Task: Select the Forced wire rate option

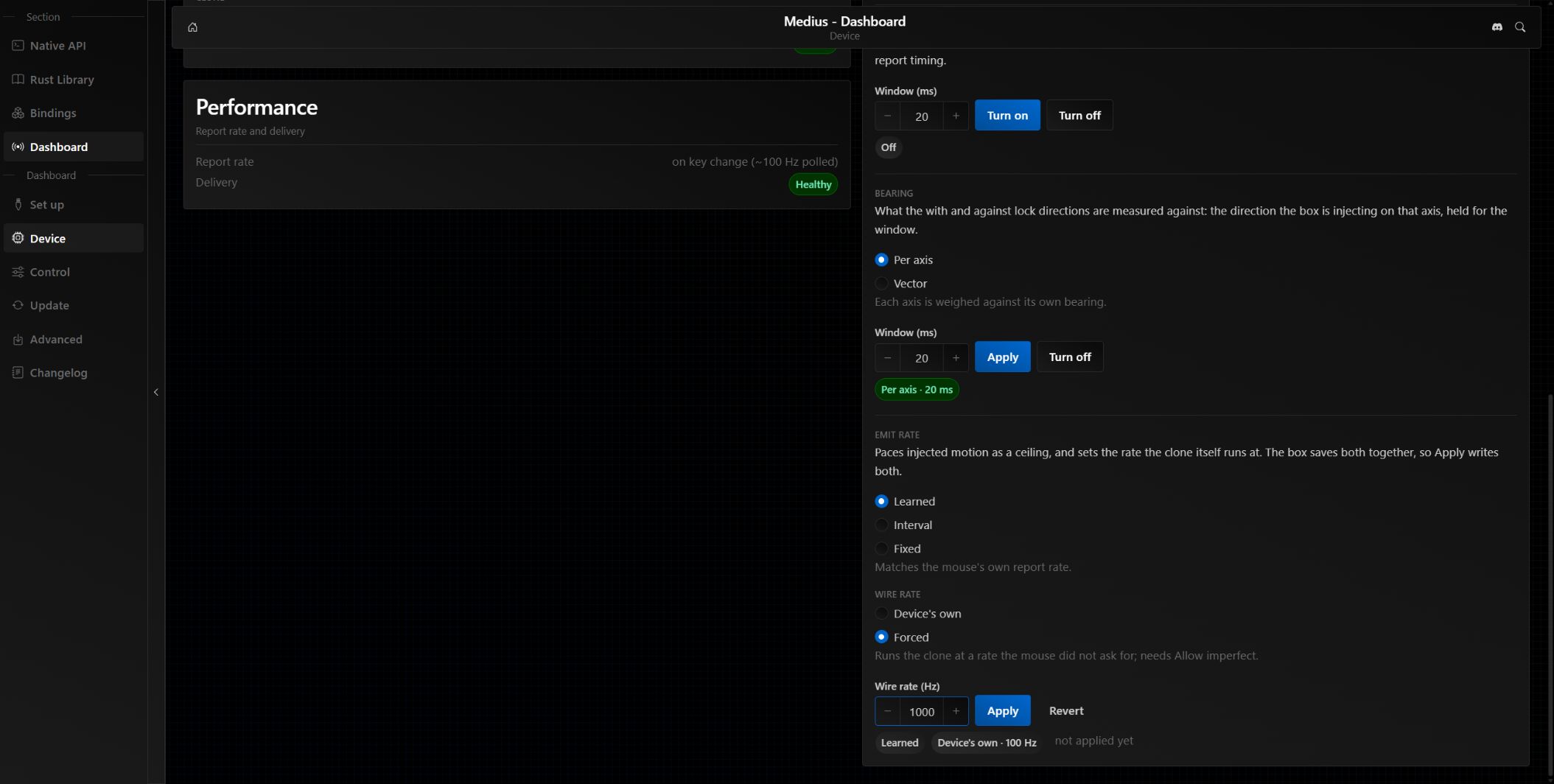Action: [x=902, y=637]
